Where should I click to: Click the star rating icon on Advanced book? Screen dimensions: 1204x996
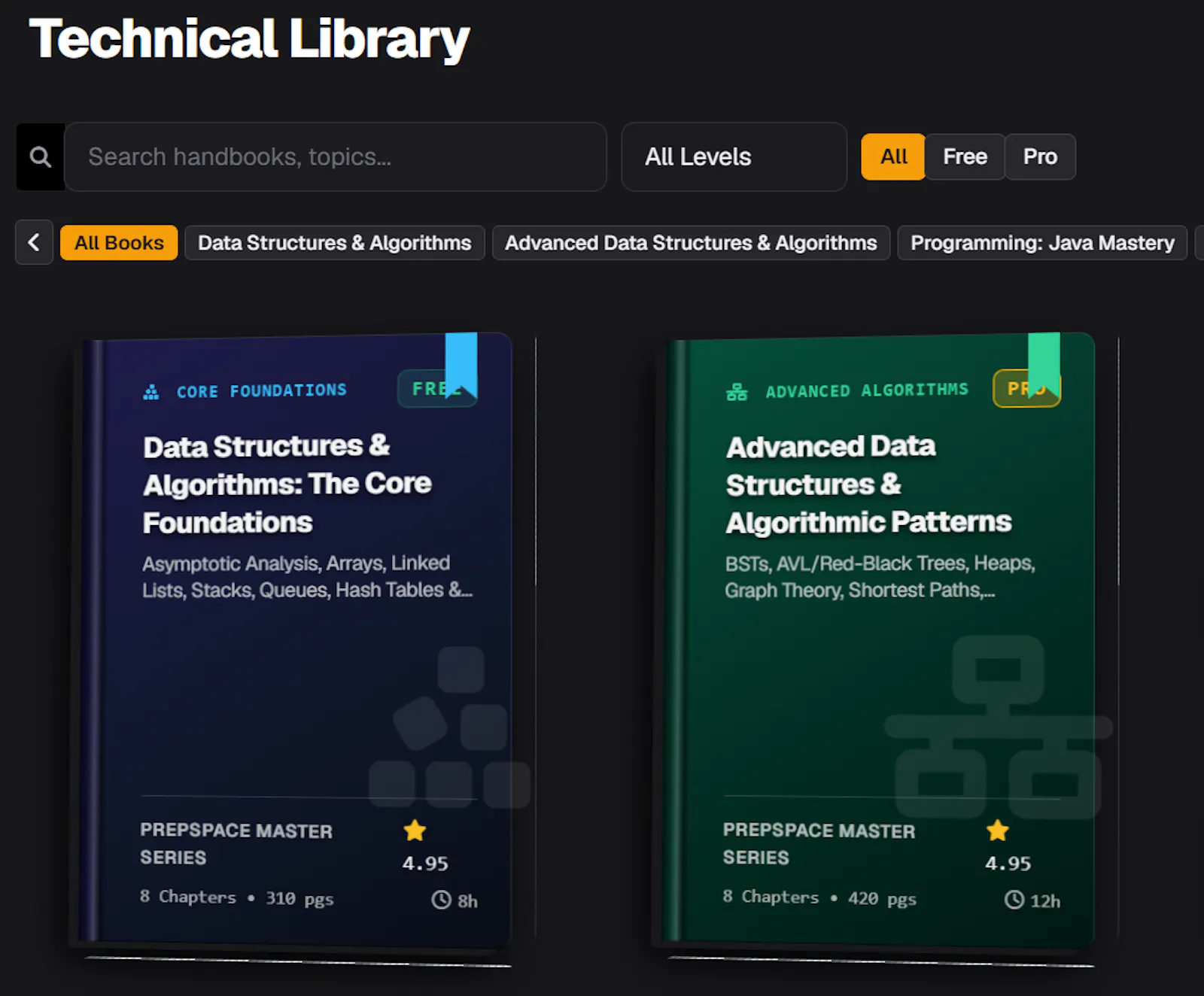[998, 831]
